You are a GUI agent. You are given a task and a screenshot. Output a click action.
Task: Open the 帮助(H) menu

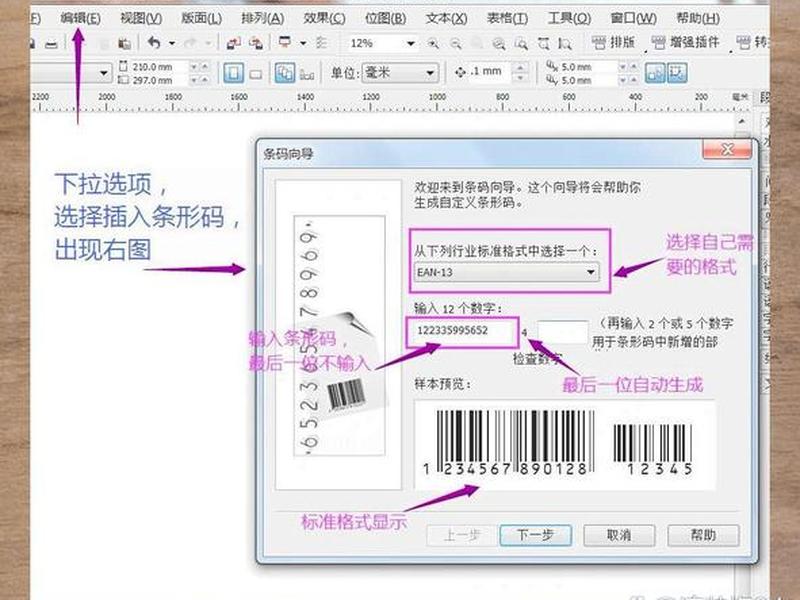click(x=697, y=19)
